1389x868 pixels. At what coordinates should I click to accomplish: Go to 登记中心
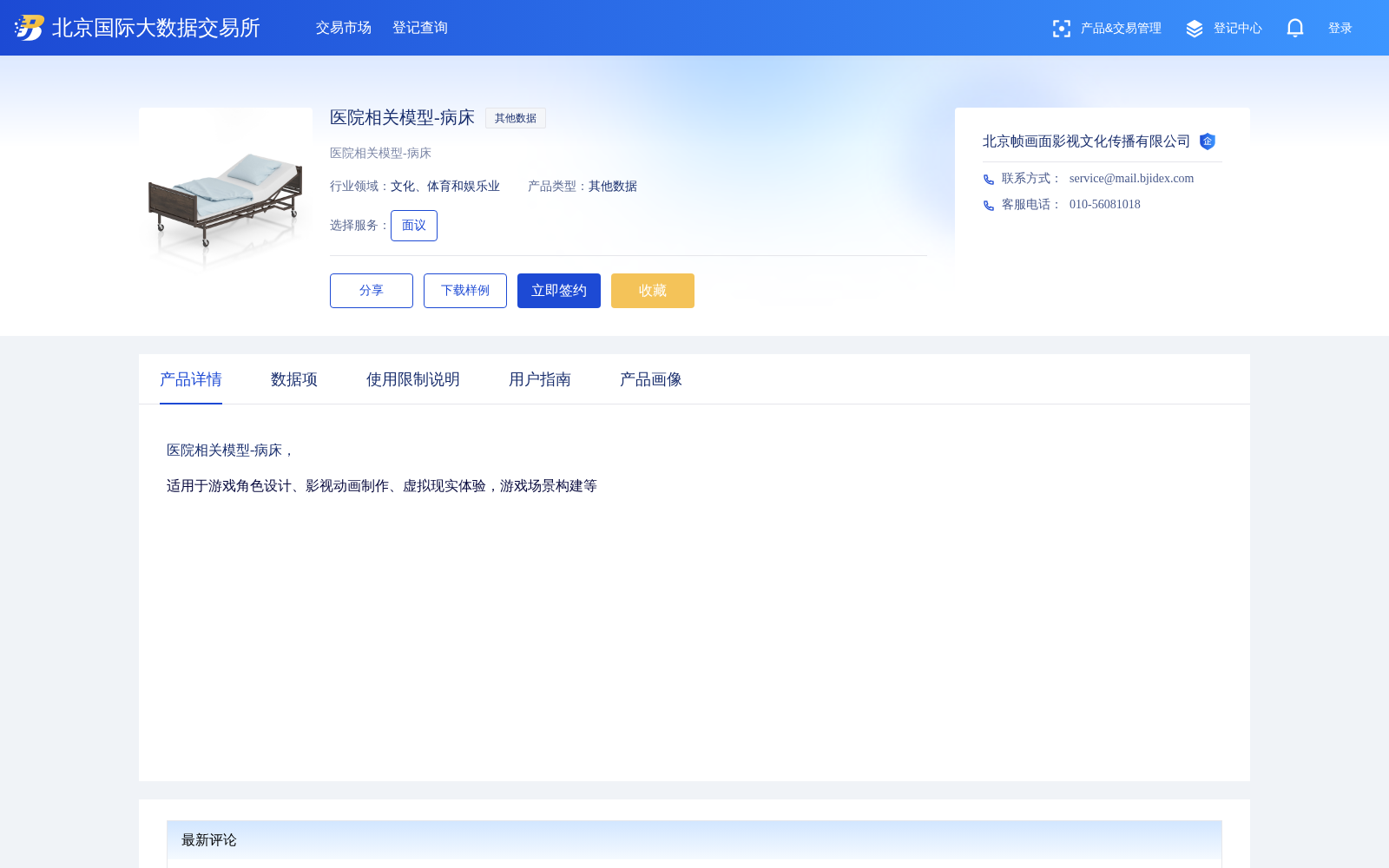coord(1238,29)
